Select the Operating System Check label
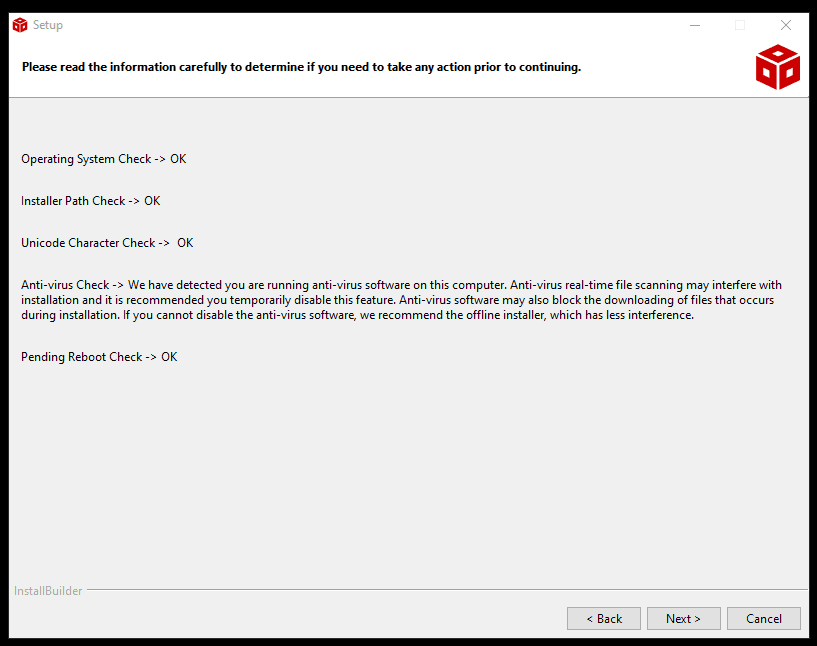817x646 pixels. (86, 159)
